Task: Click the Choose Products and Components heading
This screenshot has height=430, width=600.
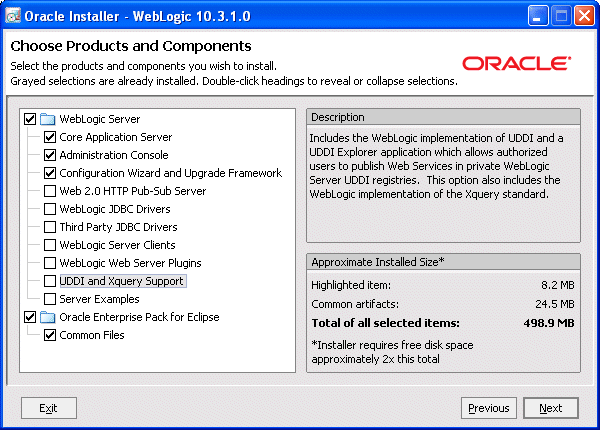Action: (131, 46)
